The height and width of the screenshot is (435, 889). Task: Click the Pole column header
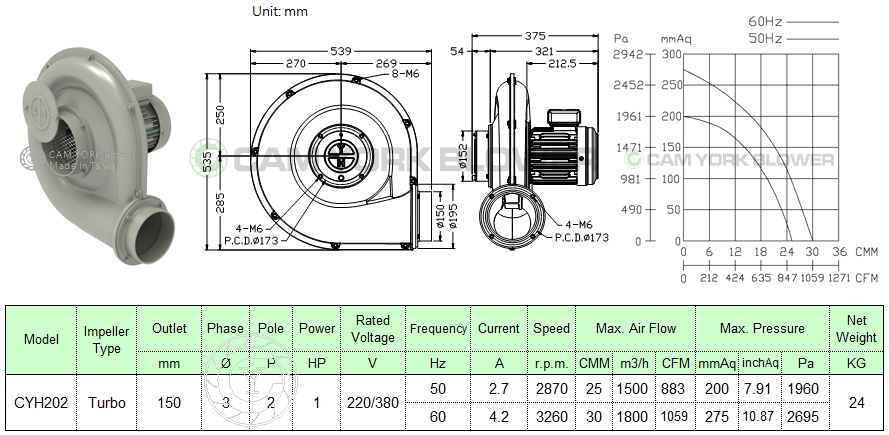[x=270, y=328]
